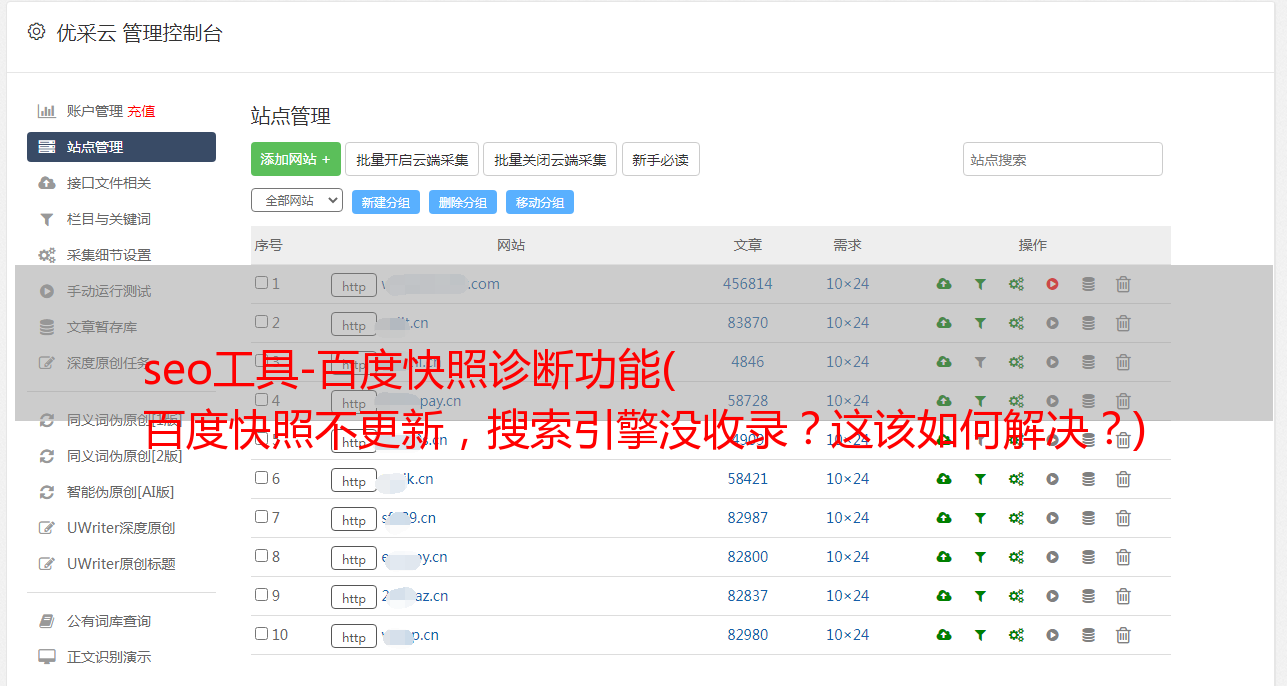The height and width of the screenshot is (686, 1287).
Task: Click the play icon for site 58728
Action: 1052,401
